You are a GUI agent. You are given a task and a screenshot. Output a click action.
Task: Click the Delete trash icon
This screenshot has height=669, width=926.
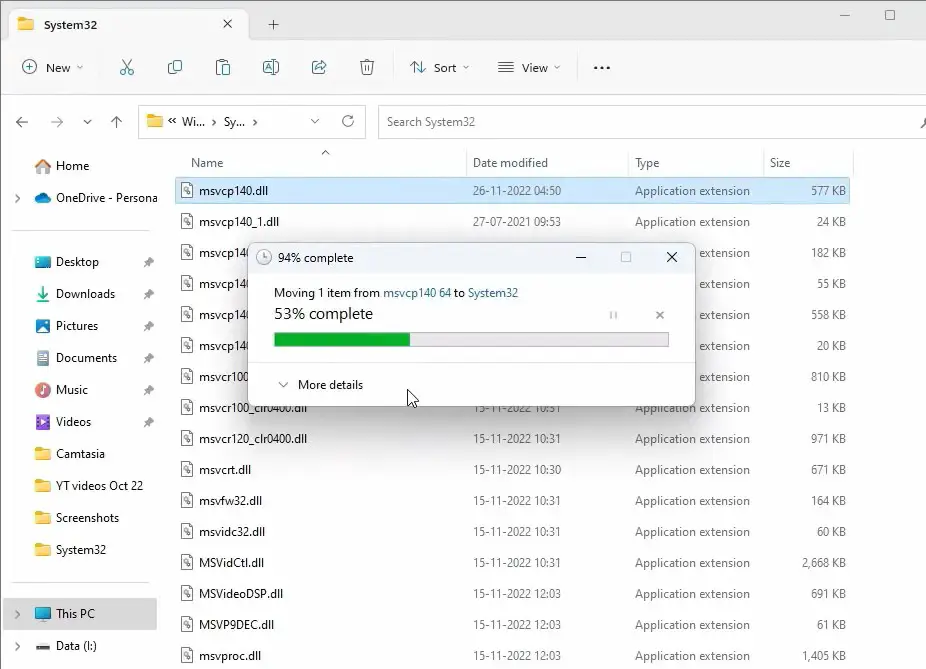click(x=367, y=67)
